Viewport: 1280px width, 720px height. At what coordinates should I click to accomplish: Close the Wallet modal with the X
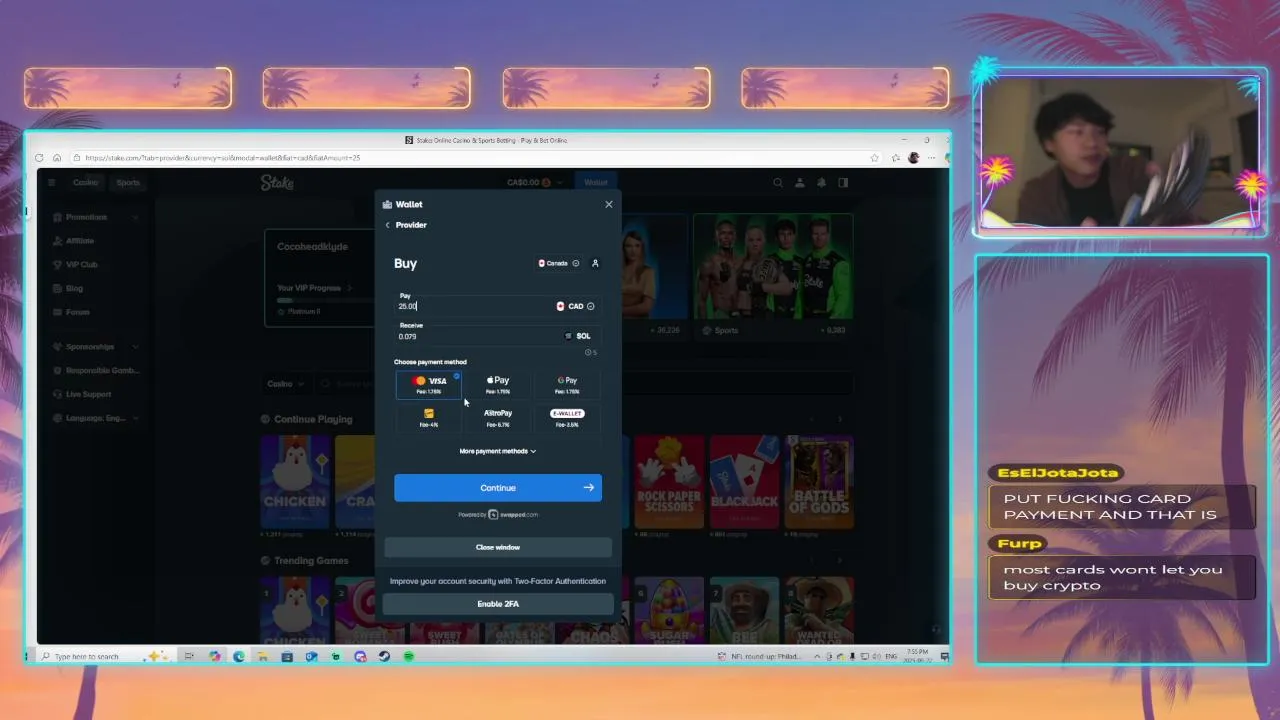(x=608, y=204)
